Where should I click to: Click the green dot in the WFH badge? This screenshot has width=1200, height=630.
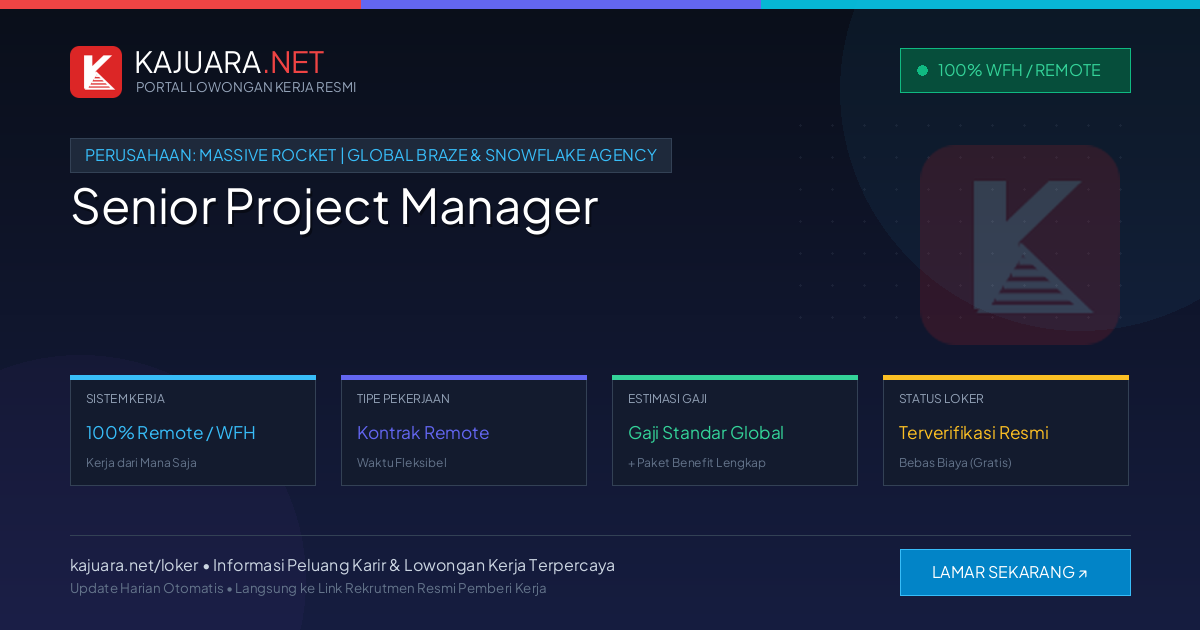(x=922, y=70)
